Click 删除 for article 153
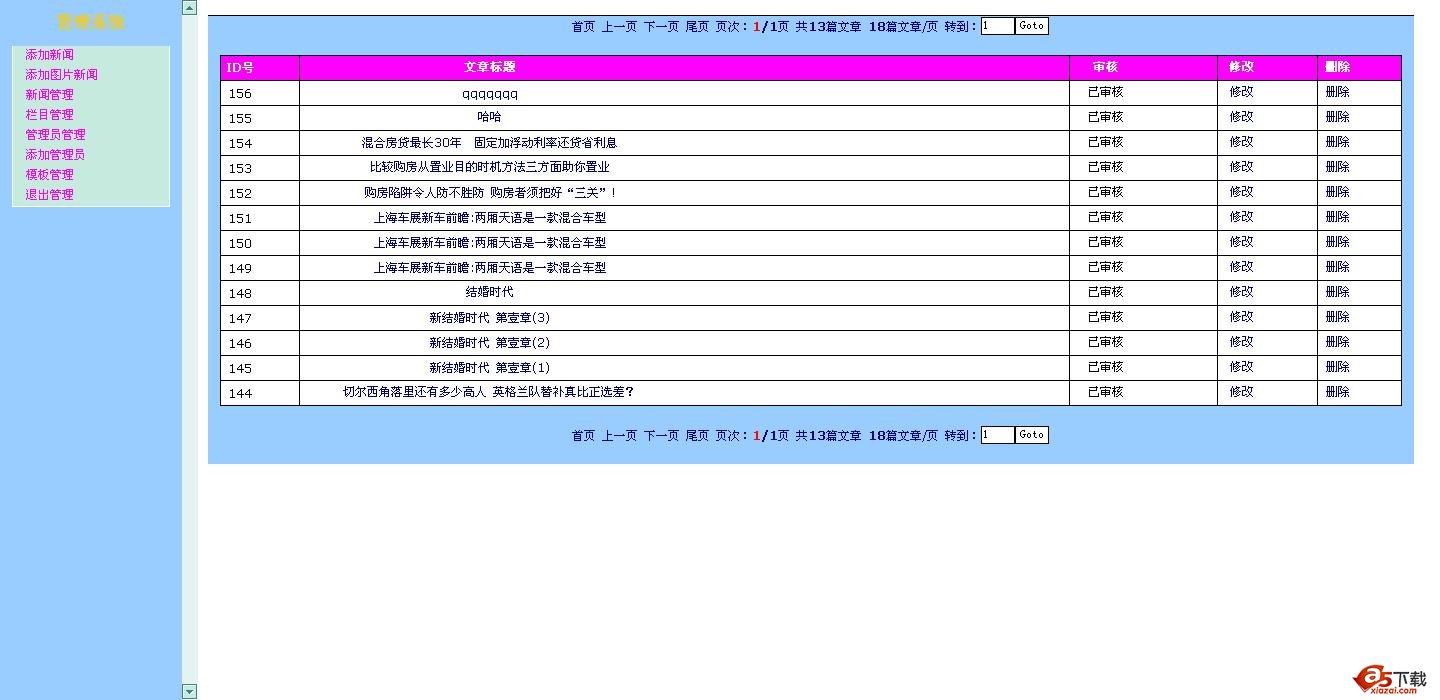1440x700 pixels. [x=1337, y=167]
